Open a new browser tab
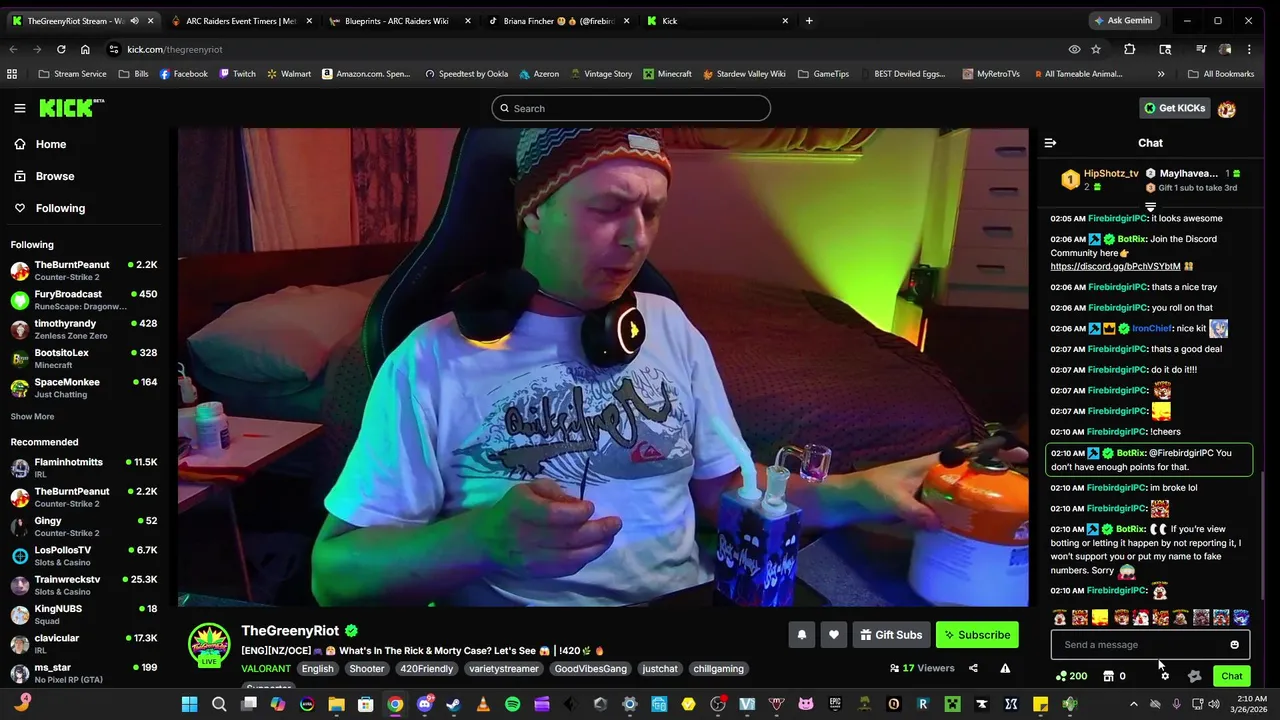This screenshot has height=720, width=1280. pos(809,21)
